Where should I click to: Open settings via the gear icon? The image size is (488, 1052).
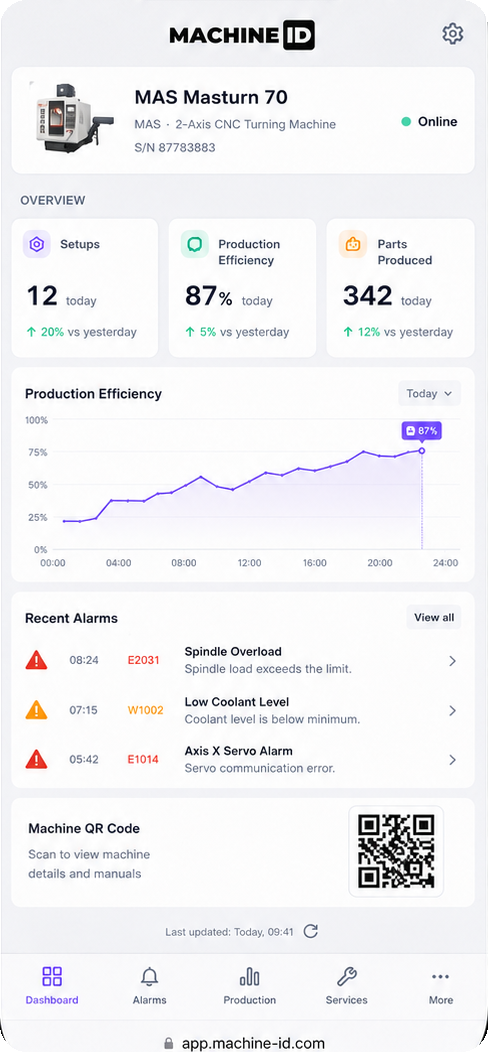[452, 34]
